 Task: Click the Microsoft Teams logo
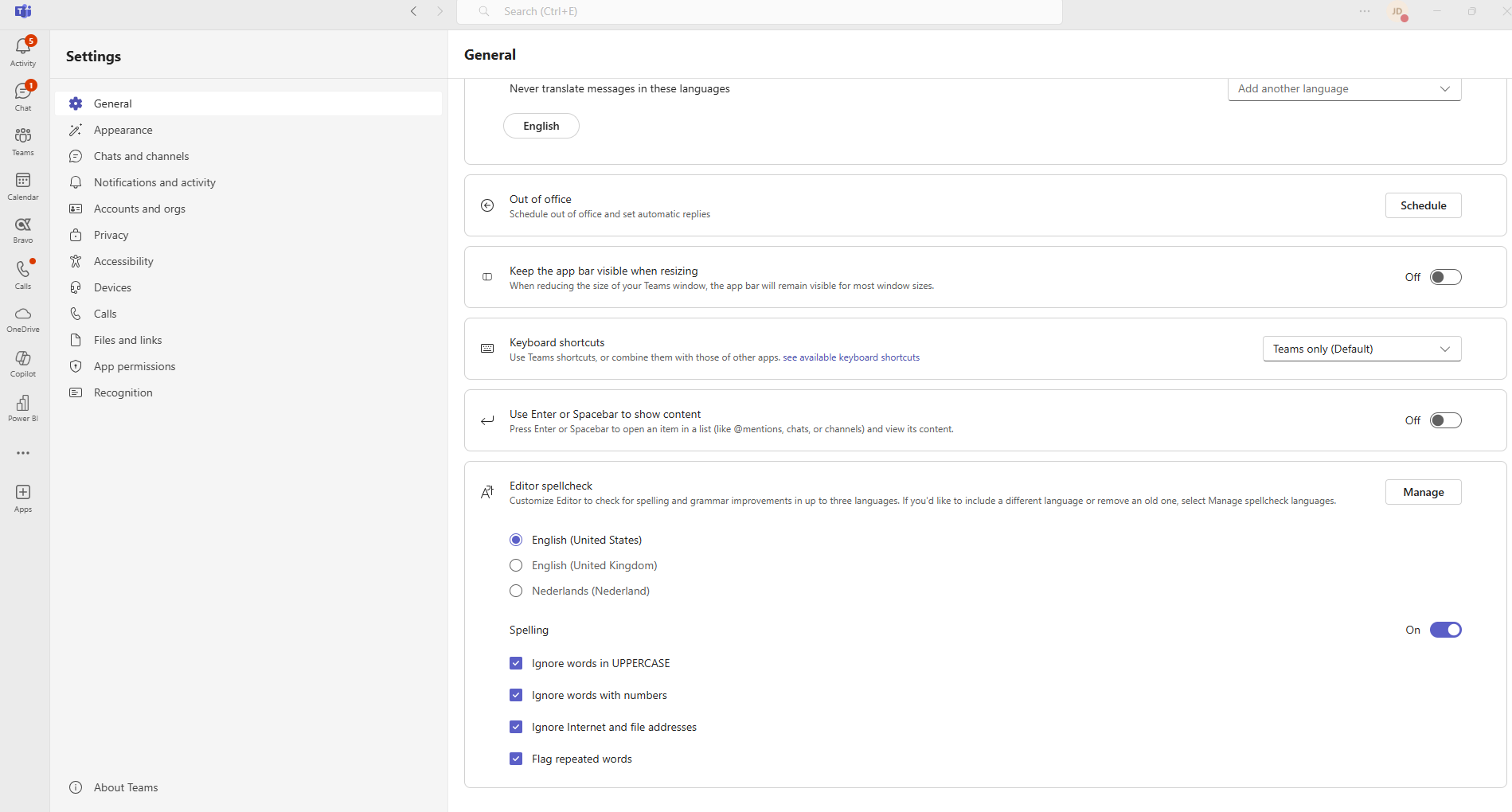click(23, 11)
